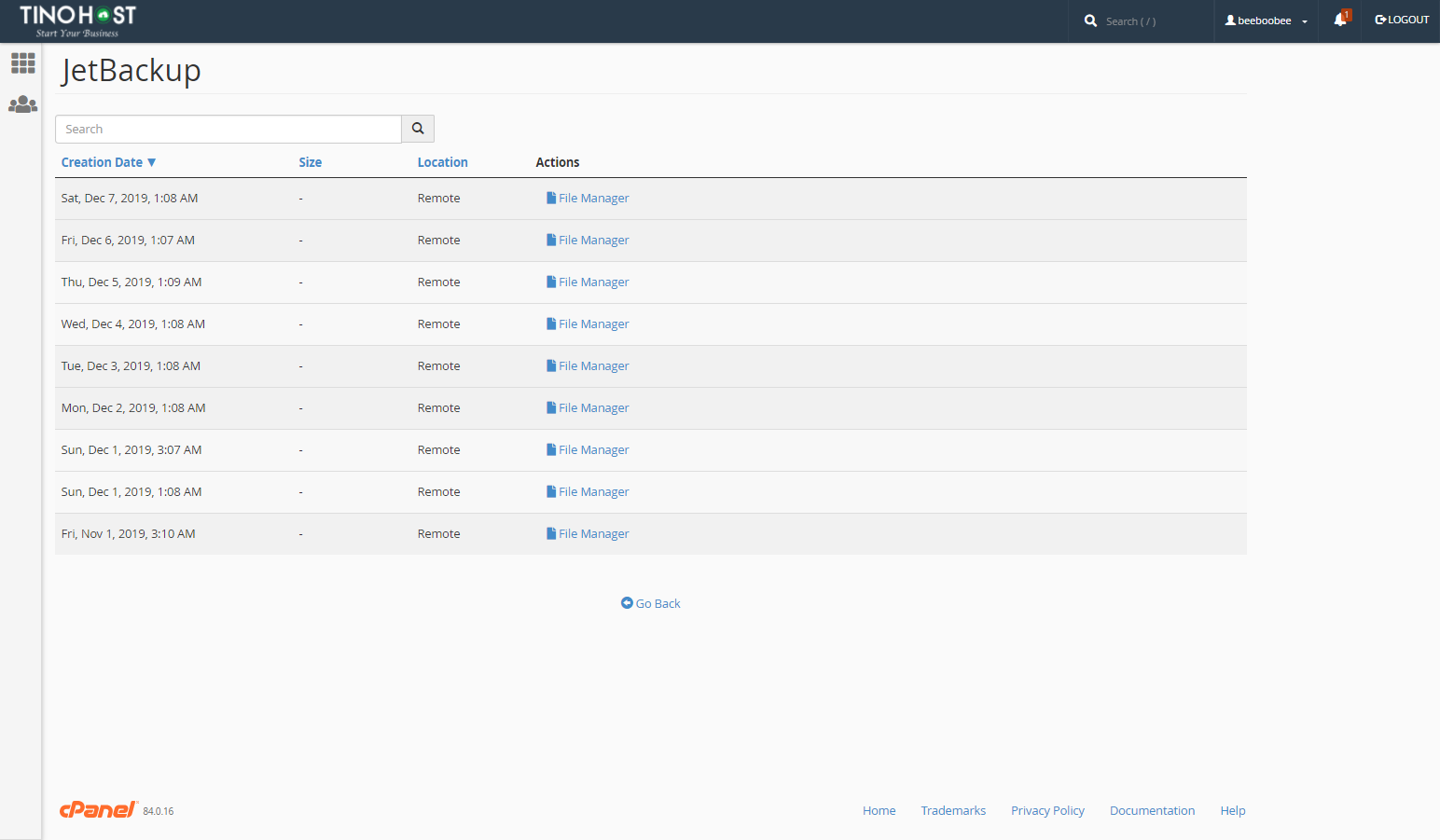Open File Manager for Dec 1 1:08 AM backup
Image resolution: width=1440 pixels, height=840 pixels.
(x=588, y=491)
